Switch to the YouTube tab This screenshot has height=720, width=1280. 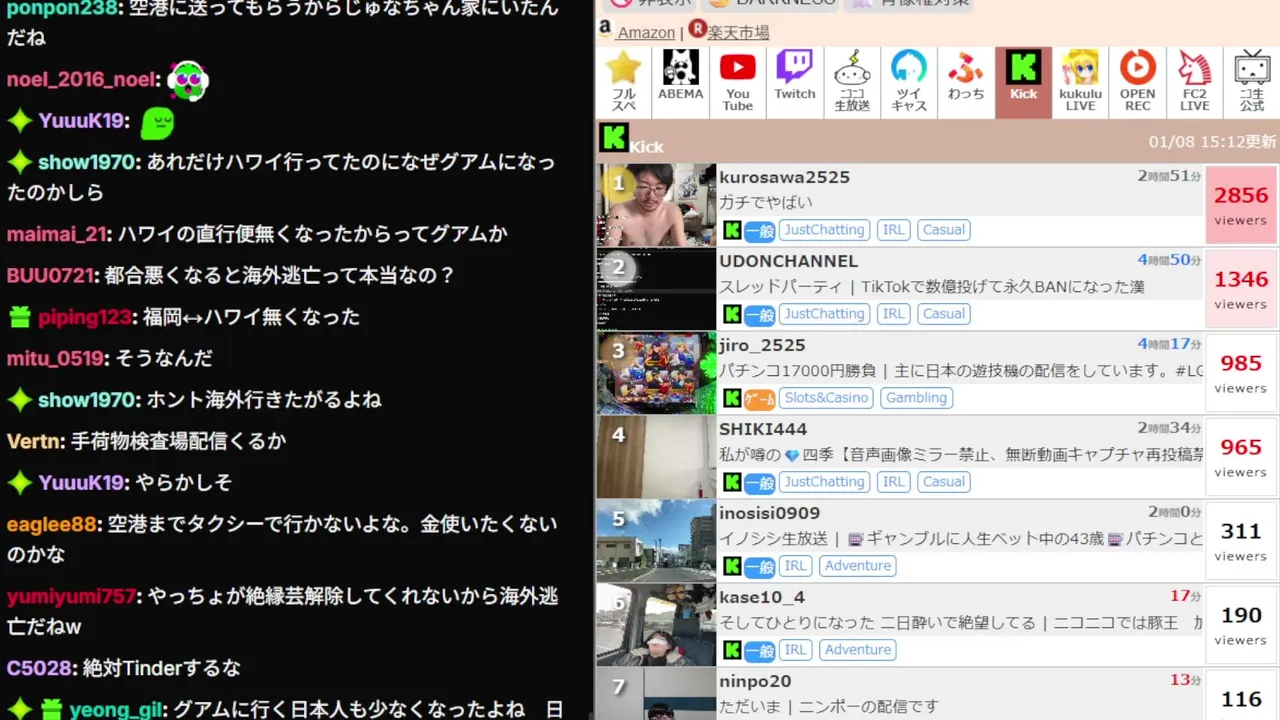coord(738,82)
